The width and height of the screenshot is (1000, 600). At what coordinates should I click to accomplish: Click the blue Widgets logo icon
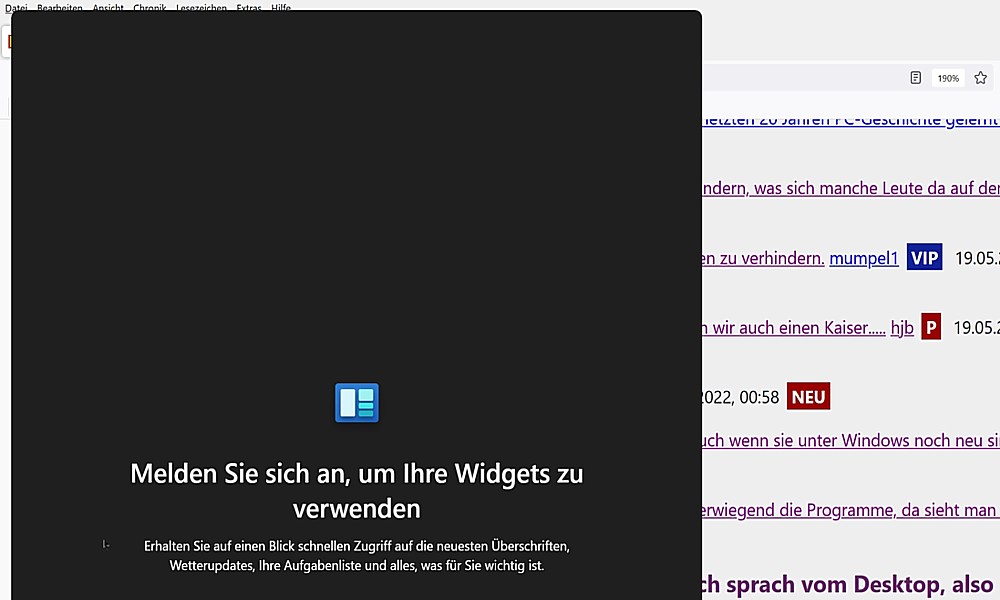(357, 402)
